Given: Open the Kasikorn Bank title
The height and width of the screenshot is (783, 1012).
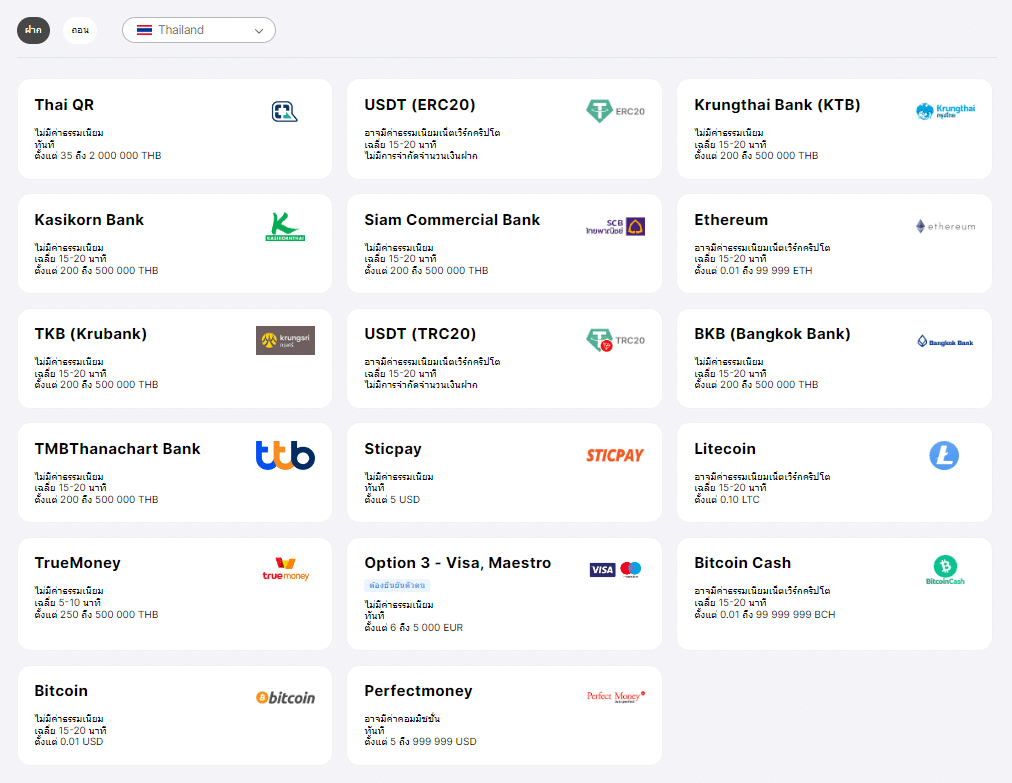Looking at the screenshot, I should click(x=89, y=219).
